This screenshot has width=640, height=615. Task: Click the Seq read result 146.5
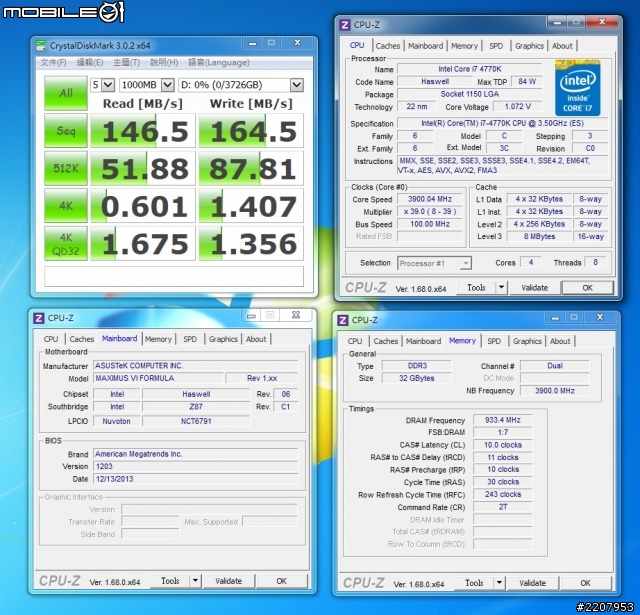(x=143, y=131)
